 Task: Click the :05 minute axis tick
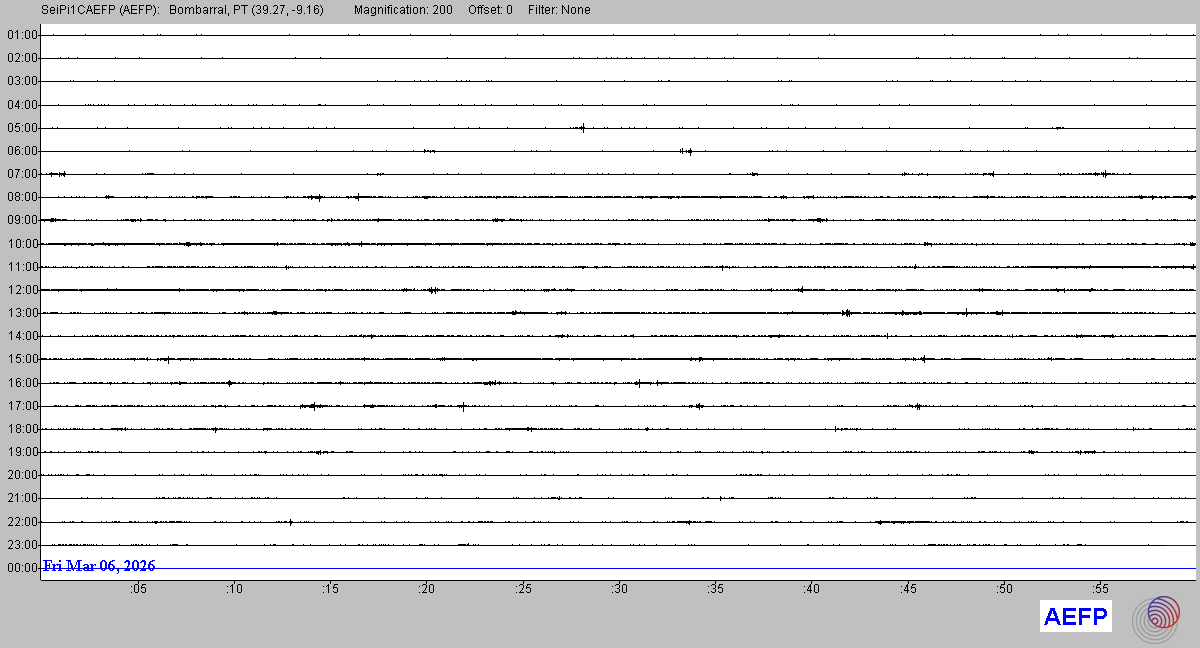coord(138,589)
